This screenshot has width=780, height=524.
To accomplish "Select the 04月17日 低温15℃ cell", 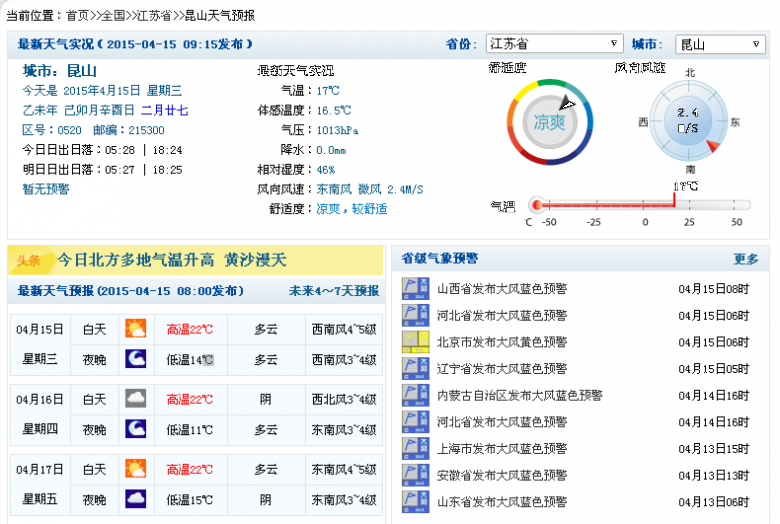I will (190, 500).
